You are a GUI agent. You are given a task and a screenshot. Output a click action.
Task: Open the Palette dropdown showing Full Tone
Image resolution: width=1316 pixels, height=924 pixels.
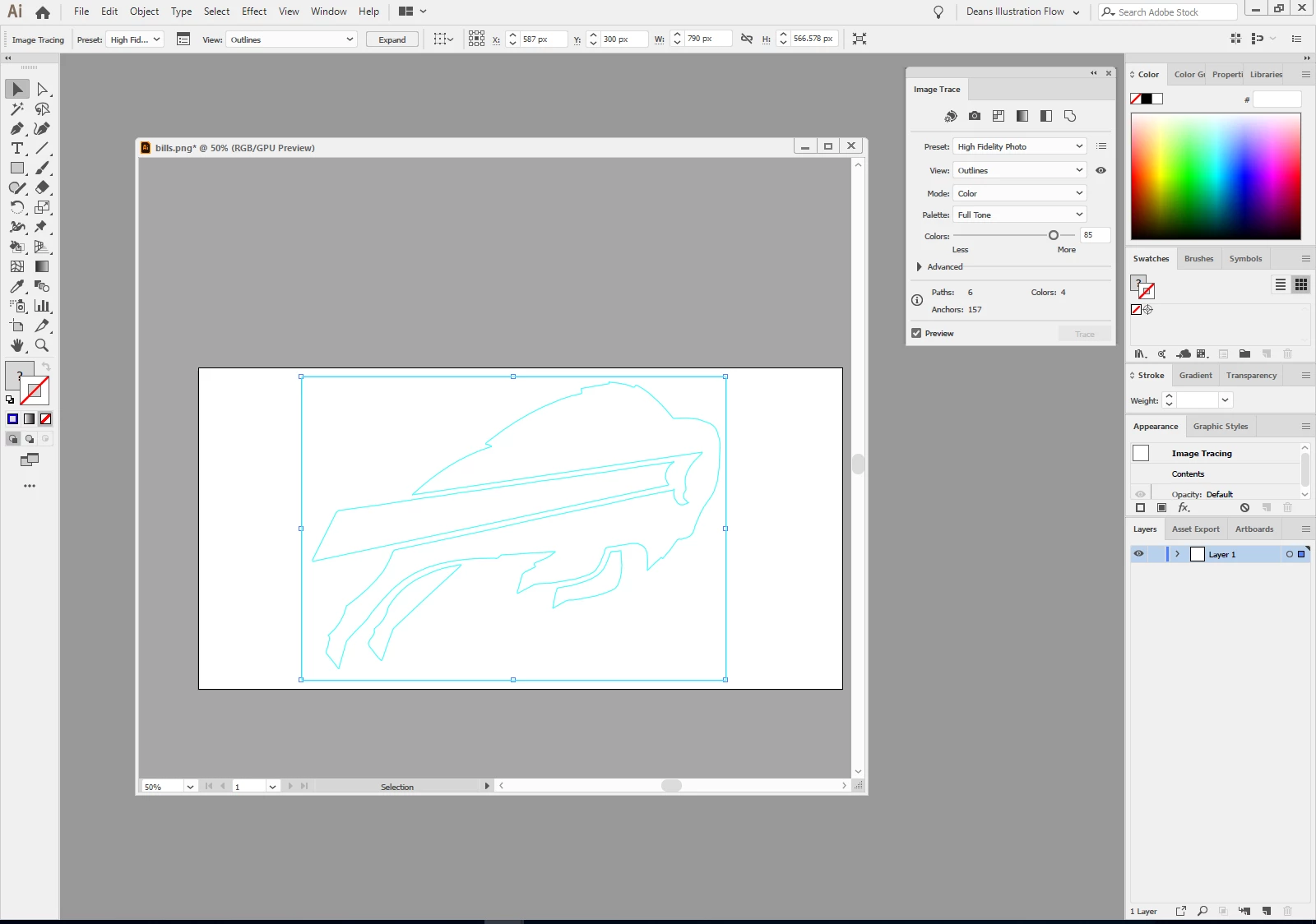tap(1020, 215)
